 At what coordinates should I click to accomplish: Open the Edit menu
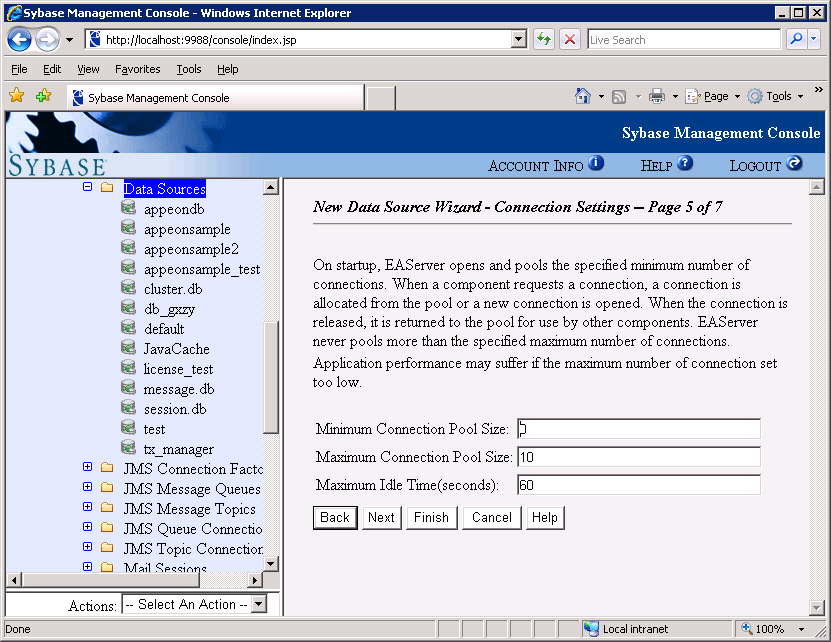(x=52, y=69)
